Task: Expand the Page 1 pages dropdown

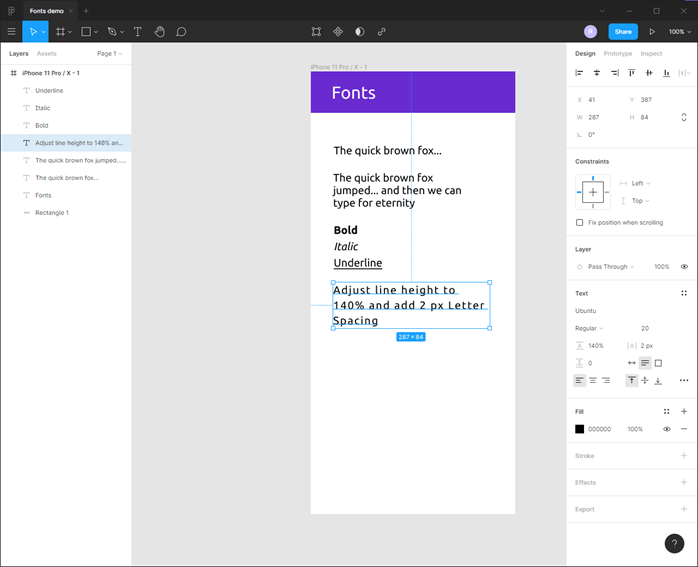Action: (x=109, y=53)
